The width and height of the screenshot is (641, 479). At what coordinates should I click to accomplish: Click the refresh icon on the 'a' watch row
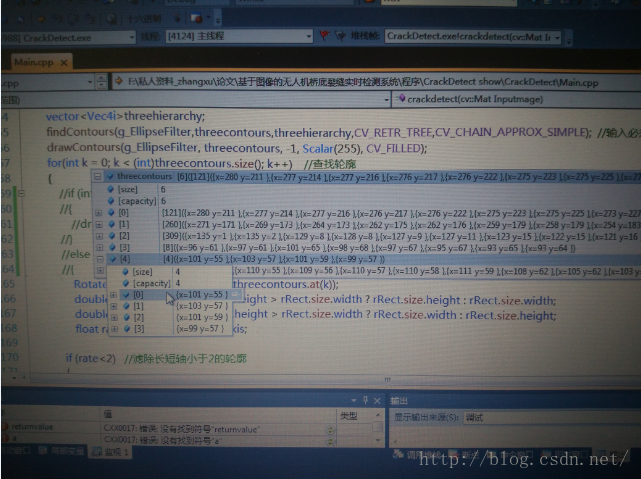tap(329, 441)
